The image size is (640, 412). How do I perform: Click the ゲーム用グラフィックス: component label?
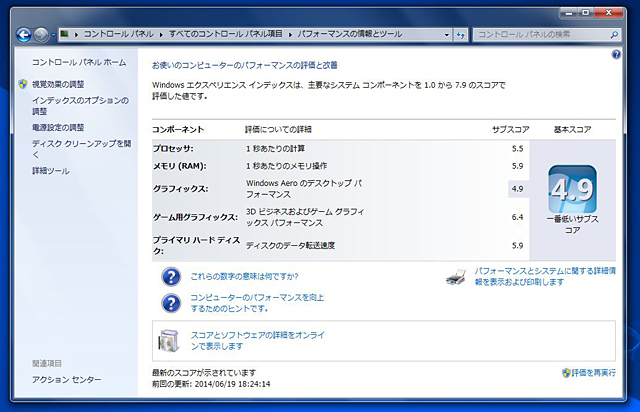pos(196,217)
